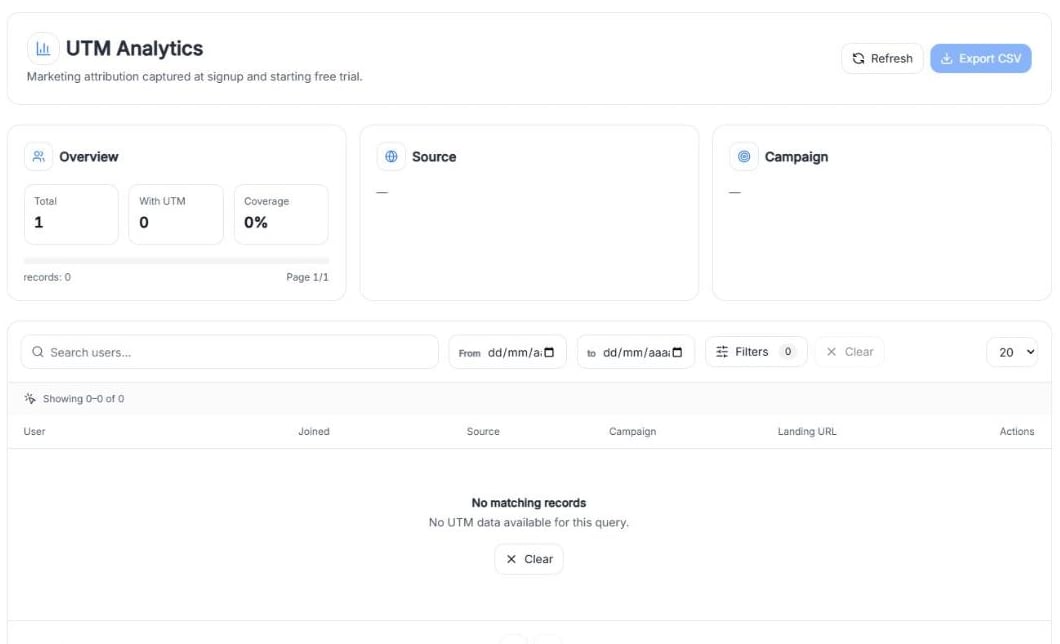
Task: Click the Overview users icon
Action: (x=39, y=157)
